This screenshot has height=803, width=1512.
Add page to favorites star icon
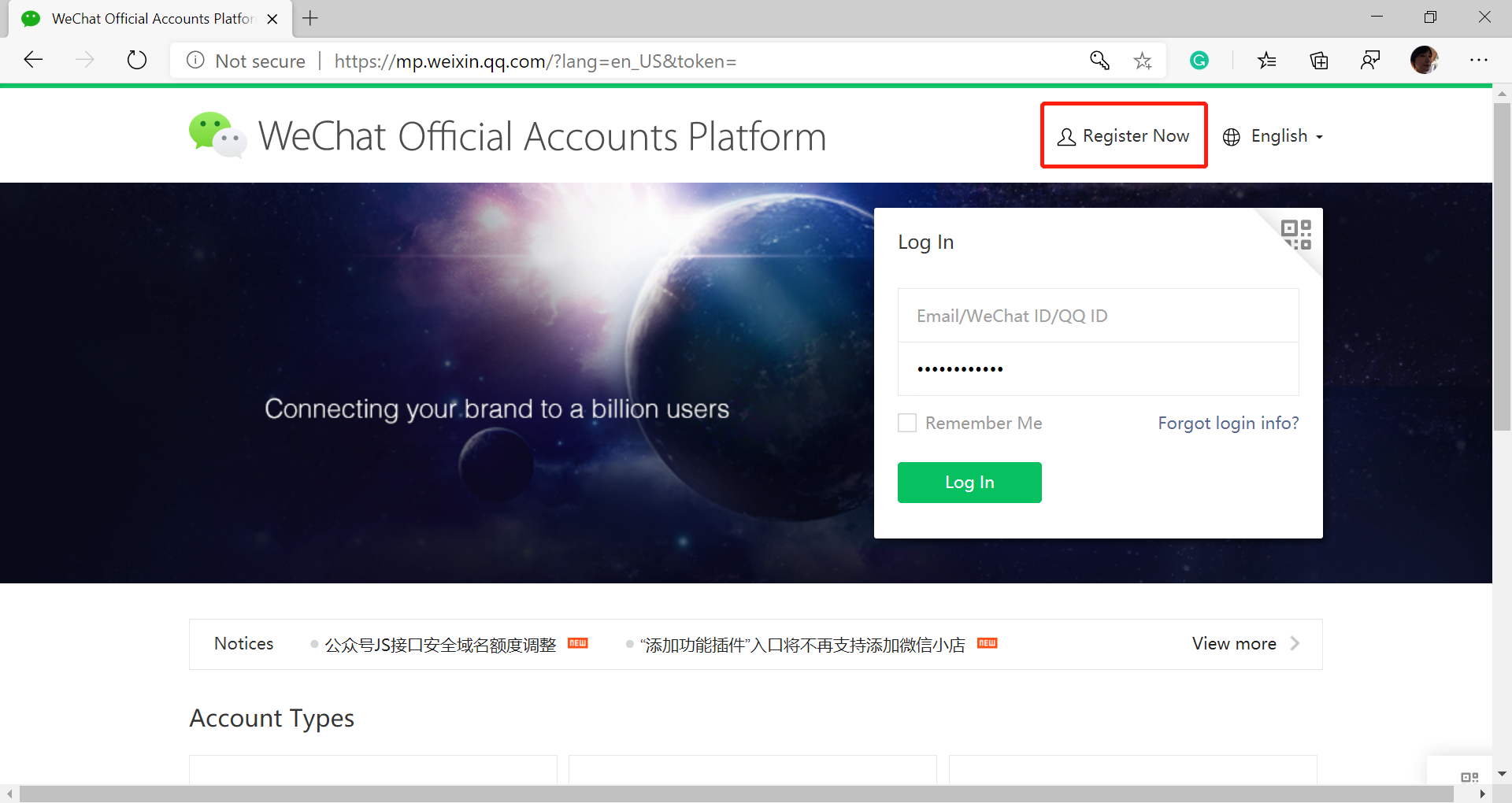[x=1142, y=61]
